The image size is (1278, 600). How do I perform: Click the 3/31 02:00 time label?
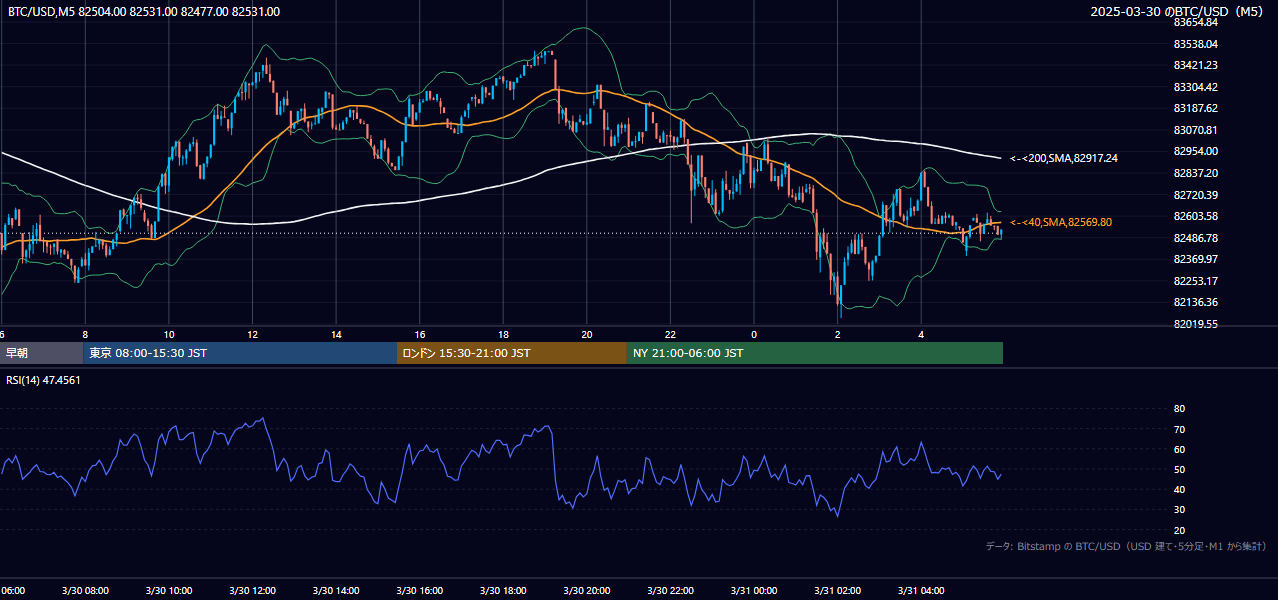click(837, 590)
